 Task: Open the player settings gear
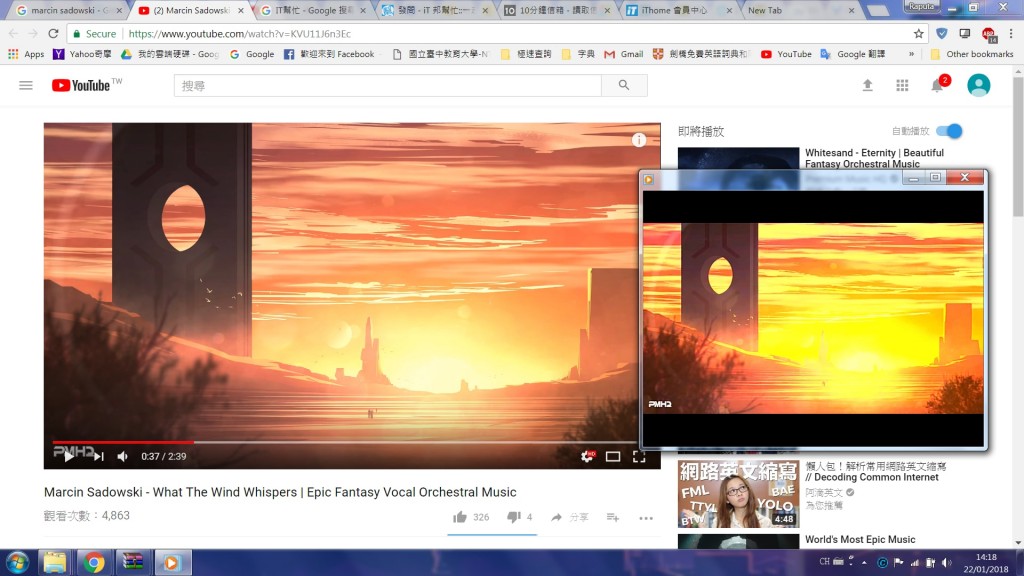[587, 456]
